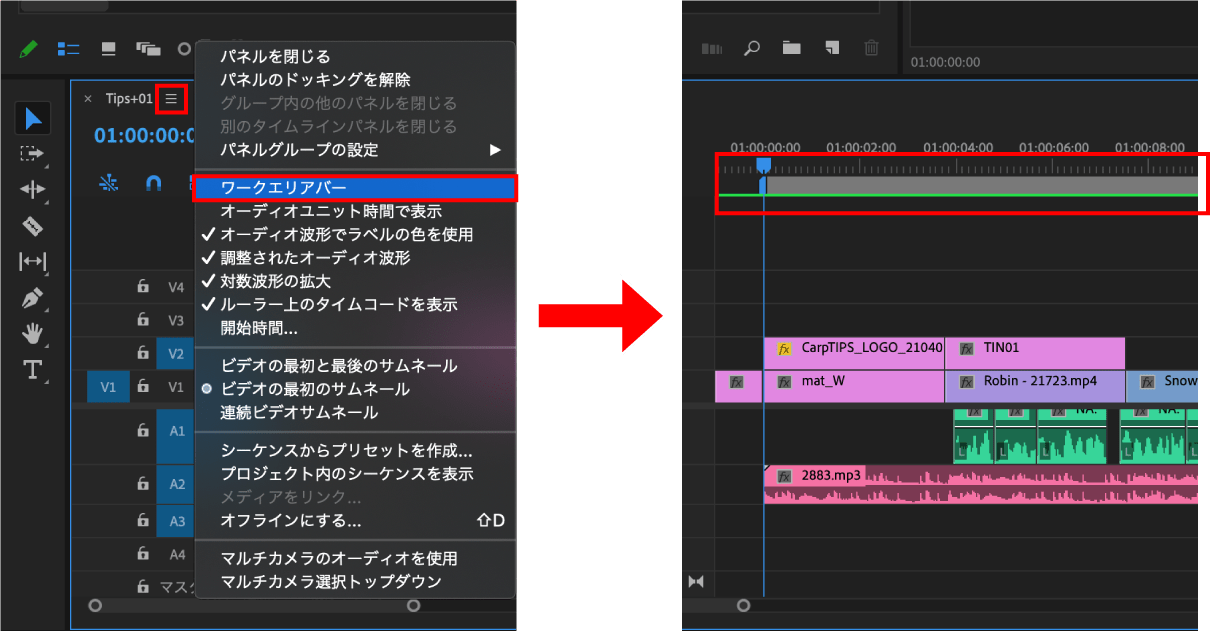Toggle track targeting for V2
Screen dimensions: 1221x631
[x=175, y=353]
